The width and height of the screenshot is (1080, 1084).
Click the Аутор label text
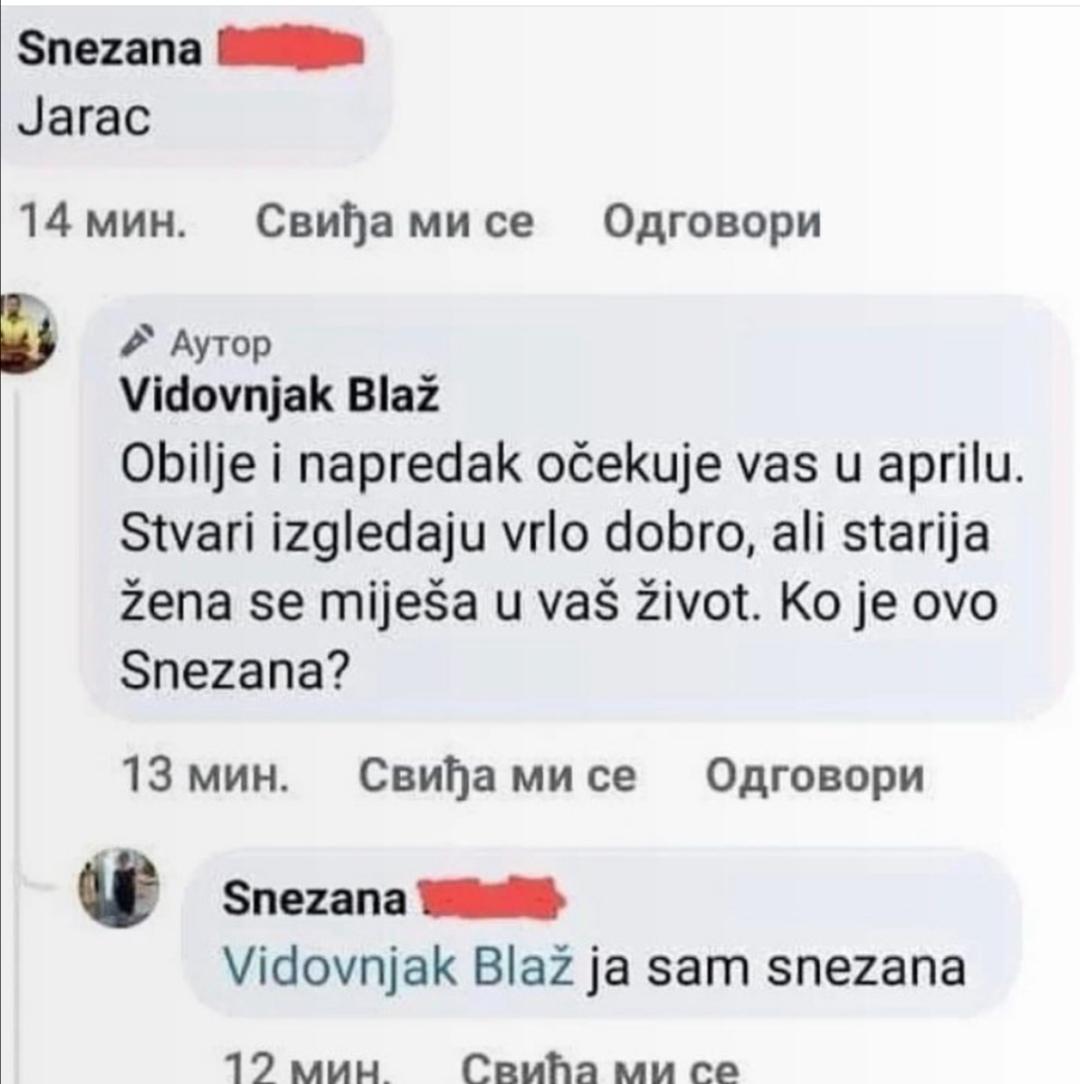pyautogui.click(x=221, y=343)
